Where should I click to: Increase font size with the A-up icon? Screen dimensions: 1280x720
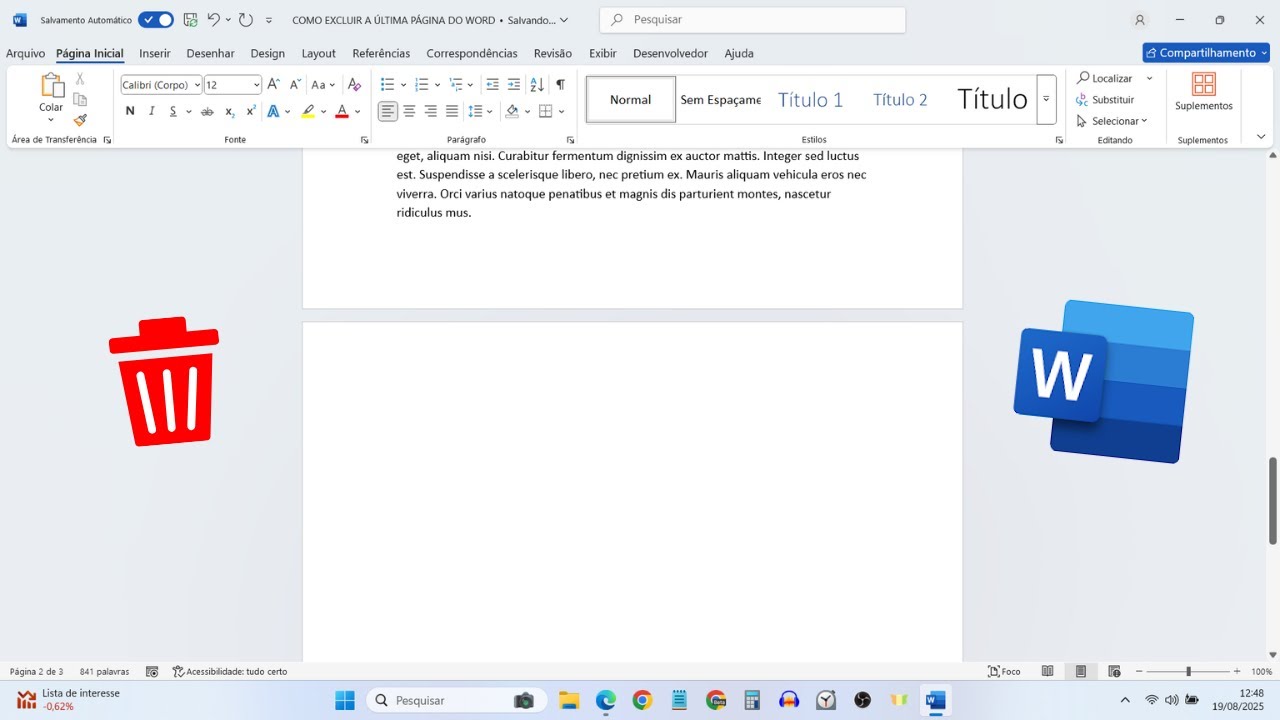click(273, 85)
